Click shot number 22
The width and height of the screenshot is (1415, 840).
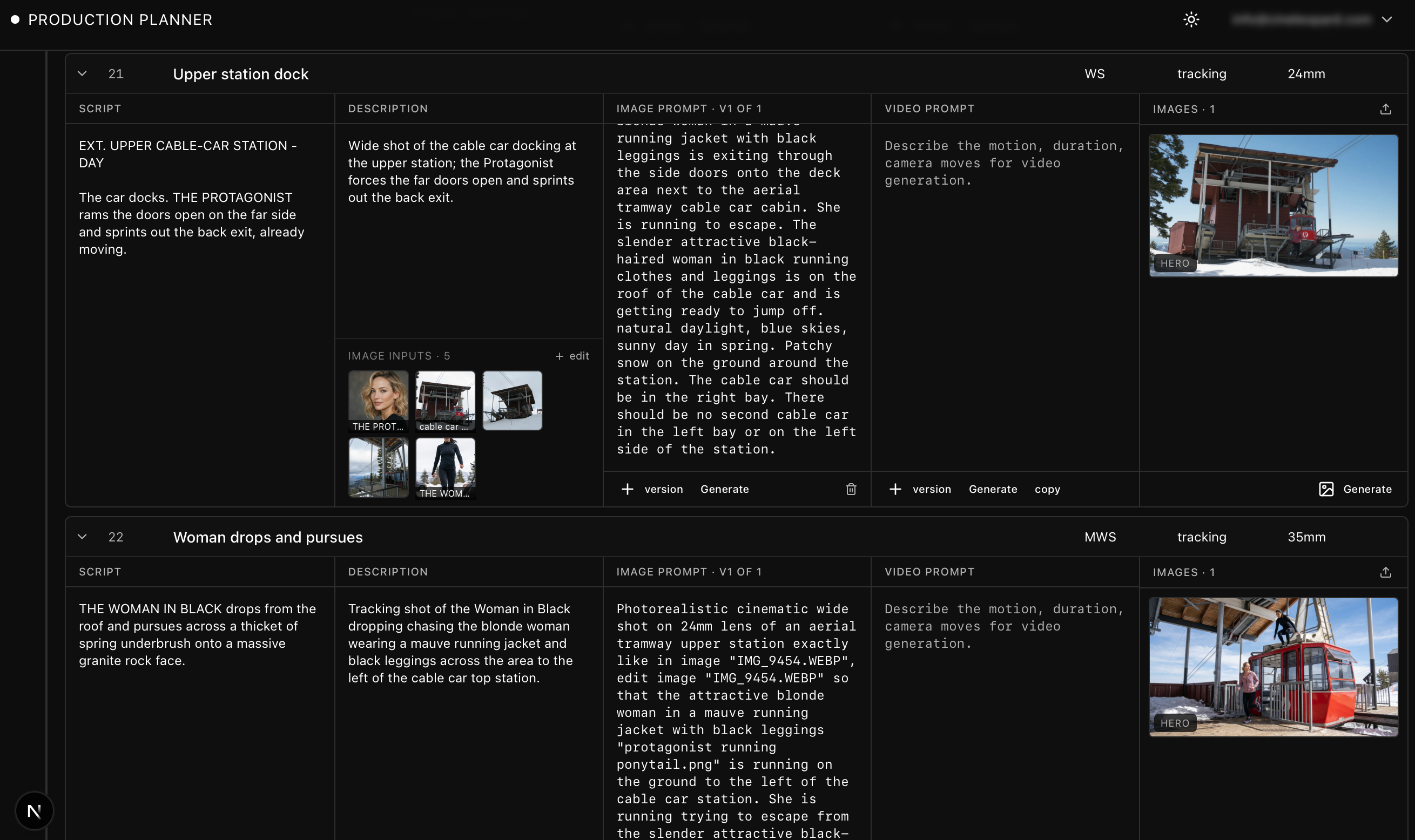[x=116, y=537]
